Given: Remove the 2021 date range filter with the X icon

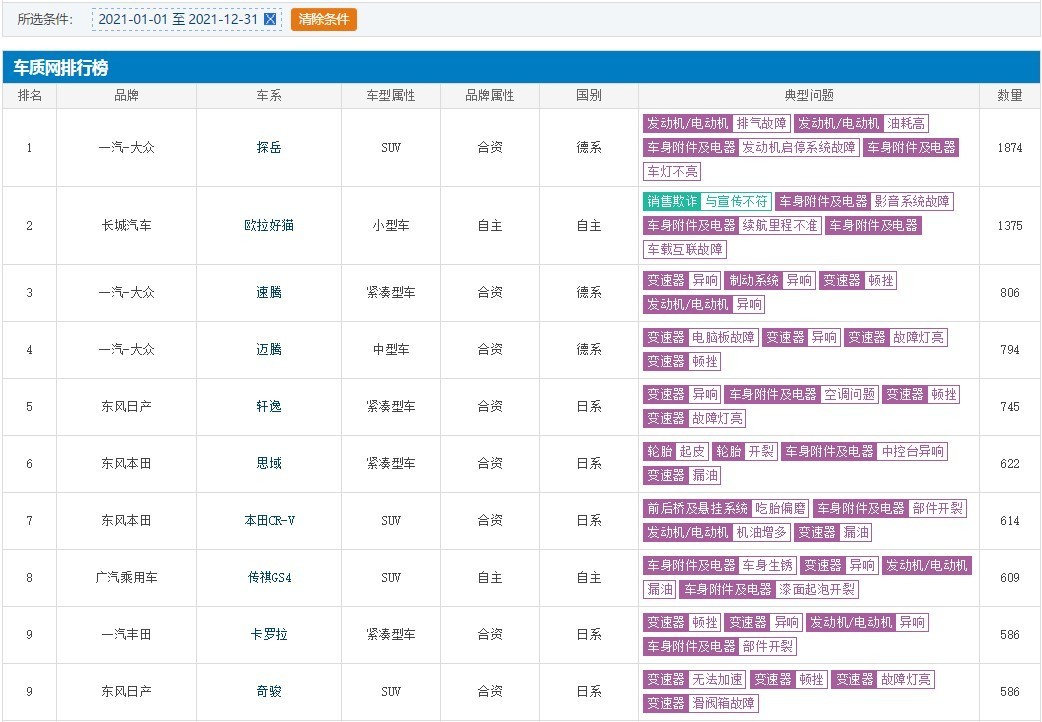Looking at the screenshot, I should coord(270,19).
